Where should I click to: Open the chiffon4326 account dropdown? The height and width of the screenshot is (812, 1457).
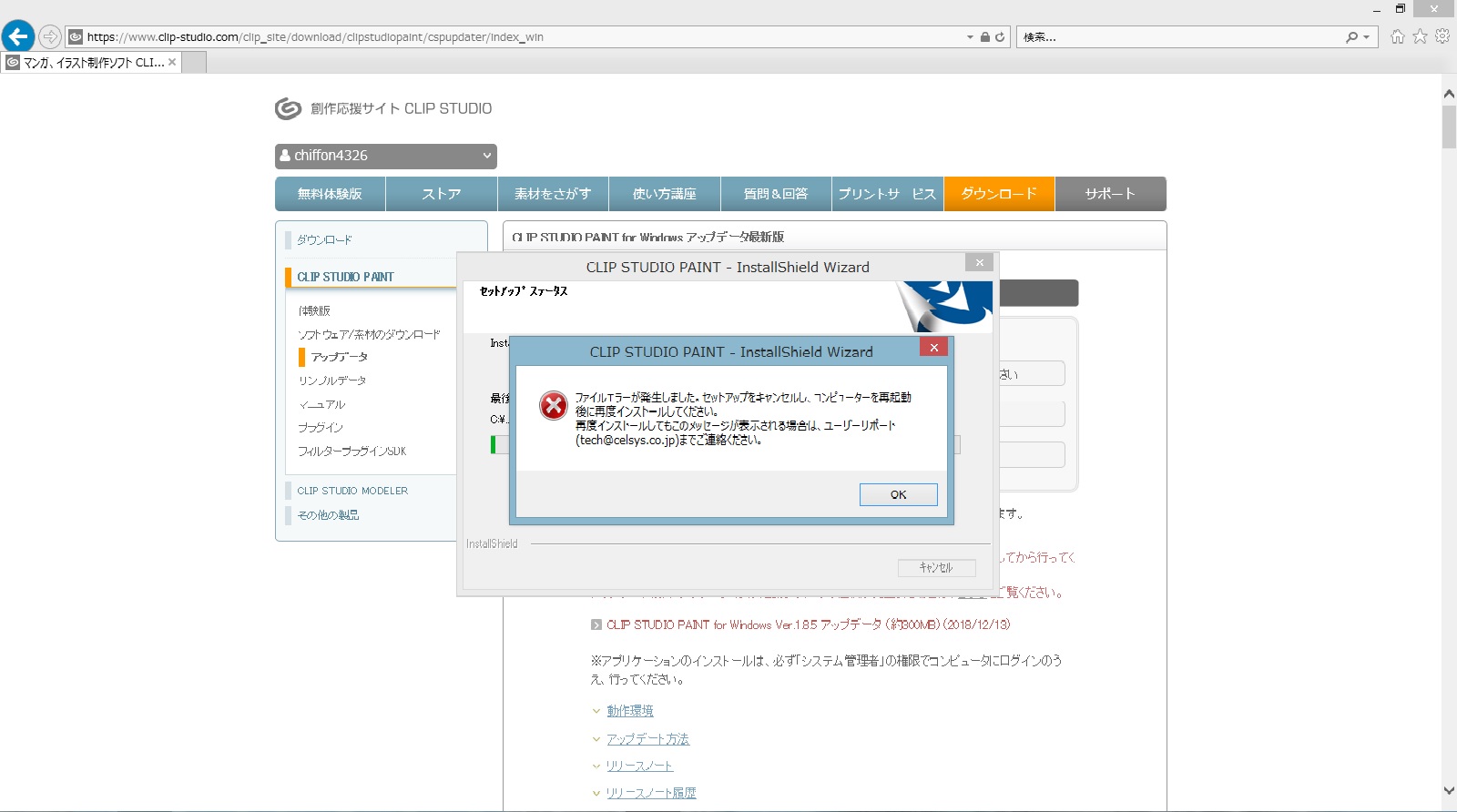pos(386,156)
